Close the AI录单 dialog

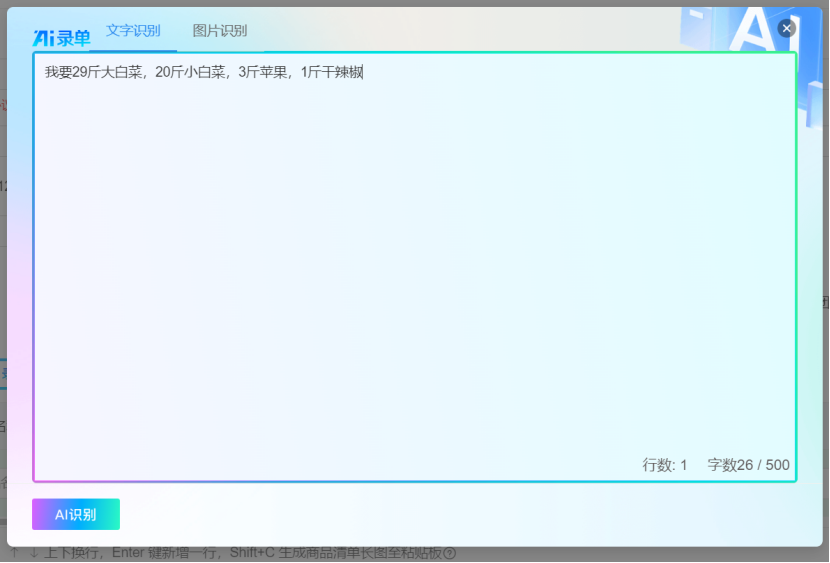pyautogui.click(x=787, y=28)
